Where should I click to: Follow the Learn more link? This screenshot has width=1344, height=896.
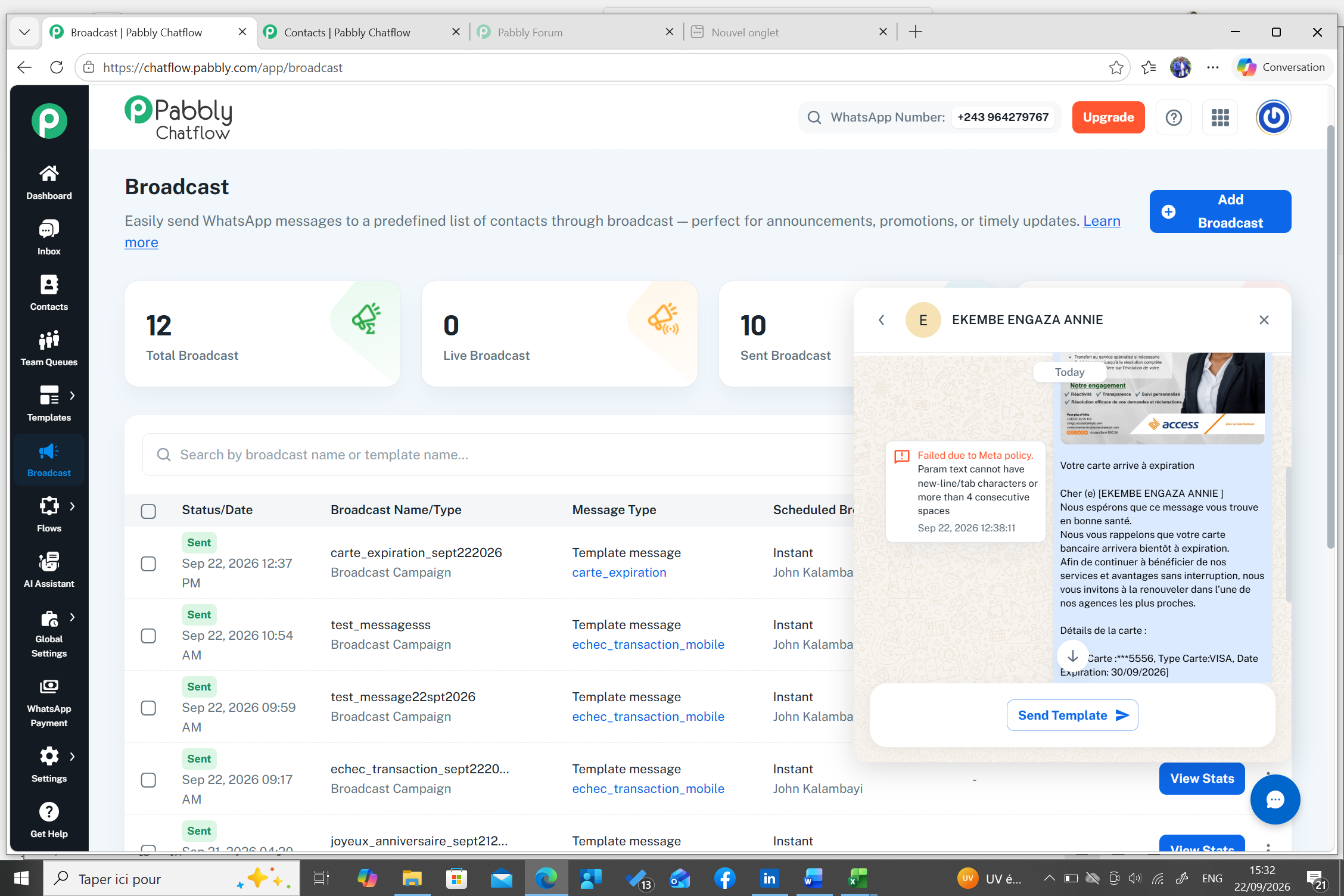[x=1102, y=221]
